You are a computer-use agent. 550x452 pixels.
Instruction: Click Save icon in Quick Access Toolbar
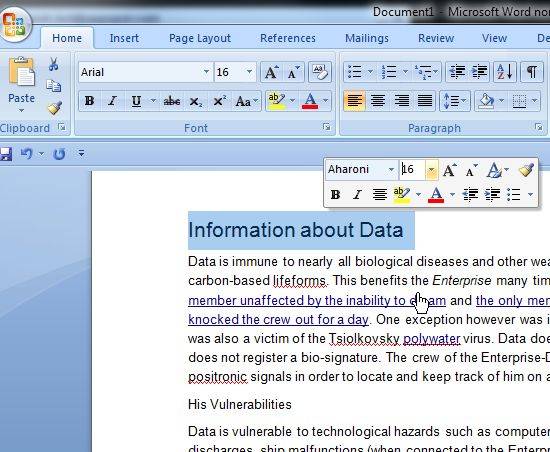6,154
